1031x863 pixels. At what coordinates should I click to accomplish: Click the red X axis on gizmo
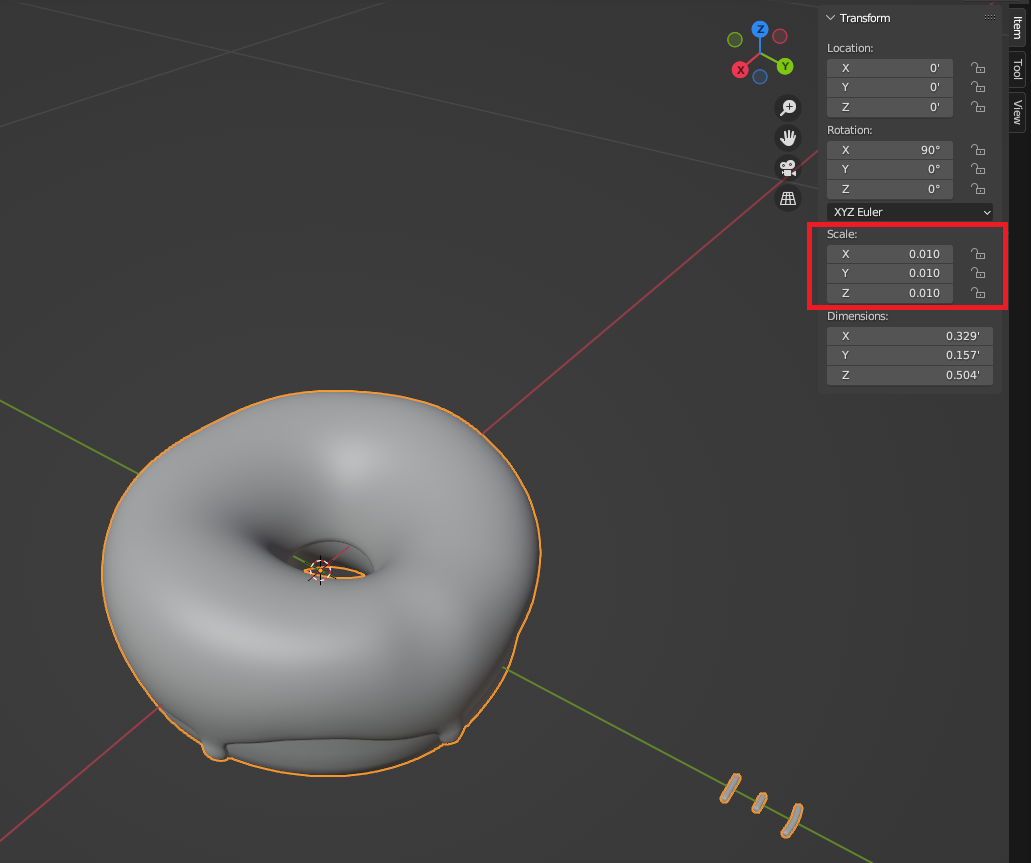point(740,70)
